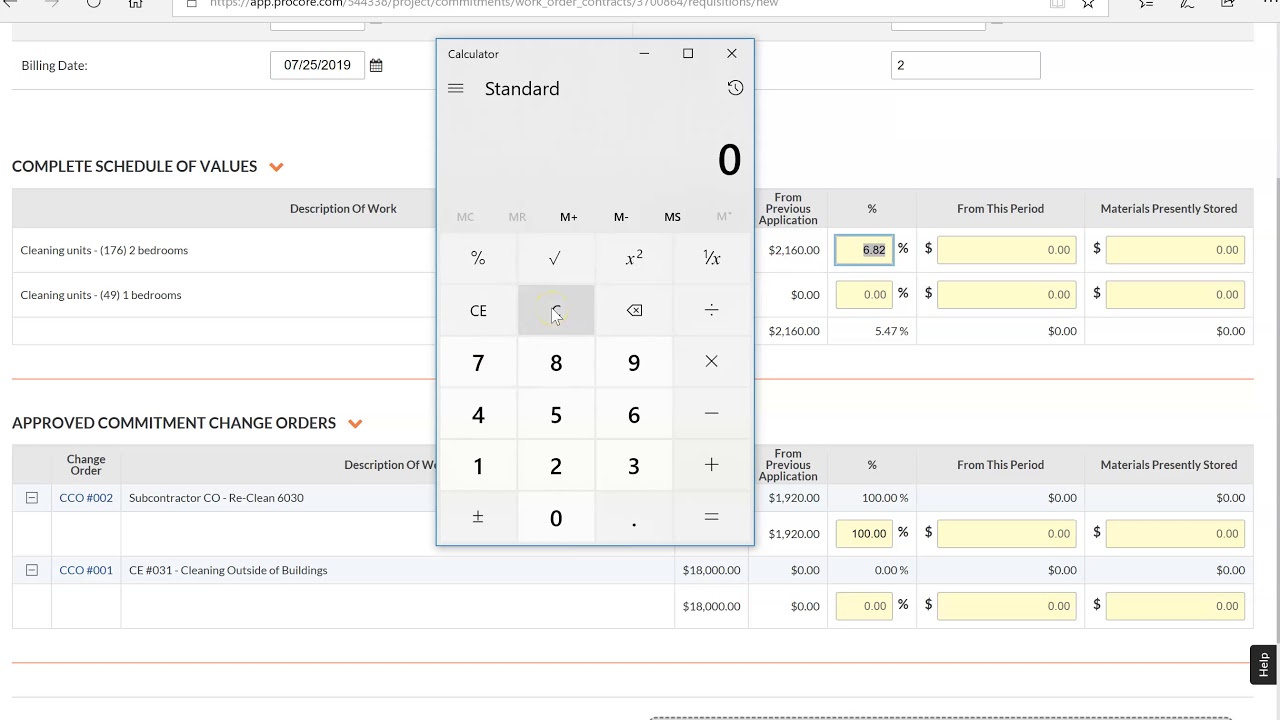Select 'CE #031 - Cleaning Outside of Buildings' text
Image resolution: width=1280 pixels, height=720 pixels.
click(x=228, y=570)
